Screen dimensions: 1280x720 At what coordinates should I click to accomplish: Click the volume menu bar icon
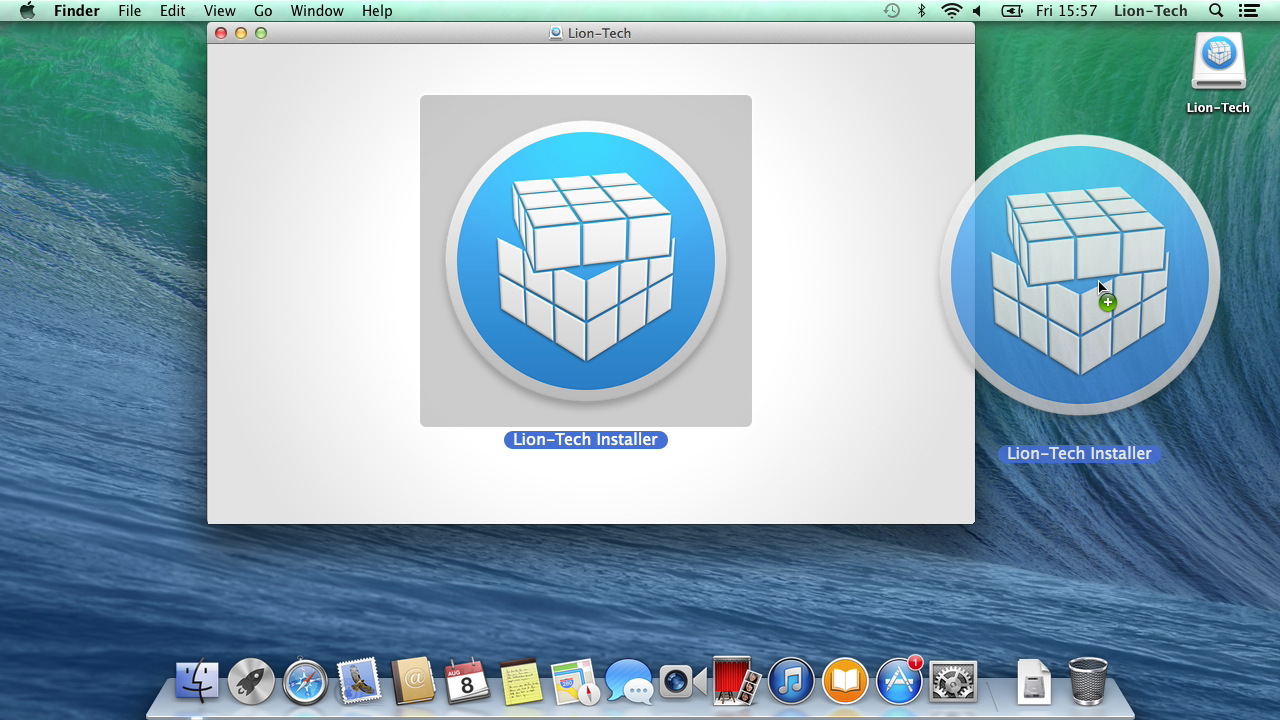click(978, 11)
